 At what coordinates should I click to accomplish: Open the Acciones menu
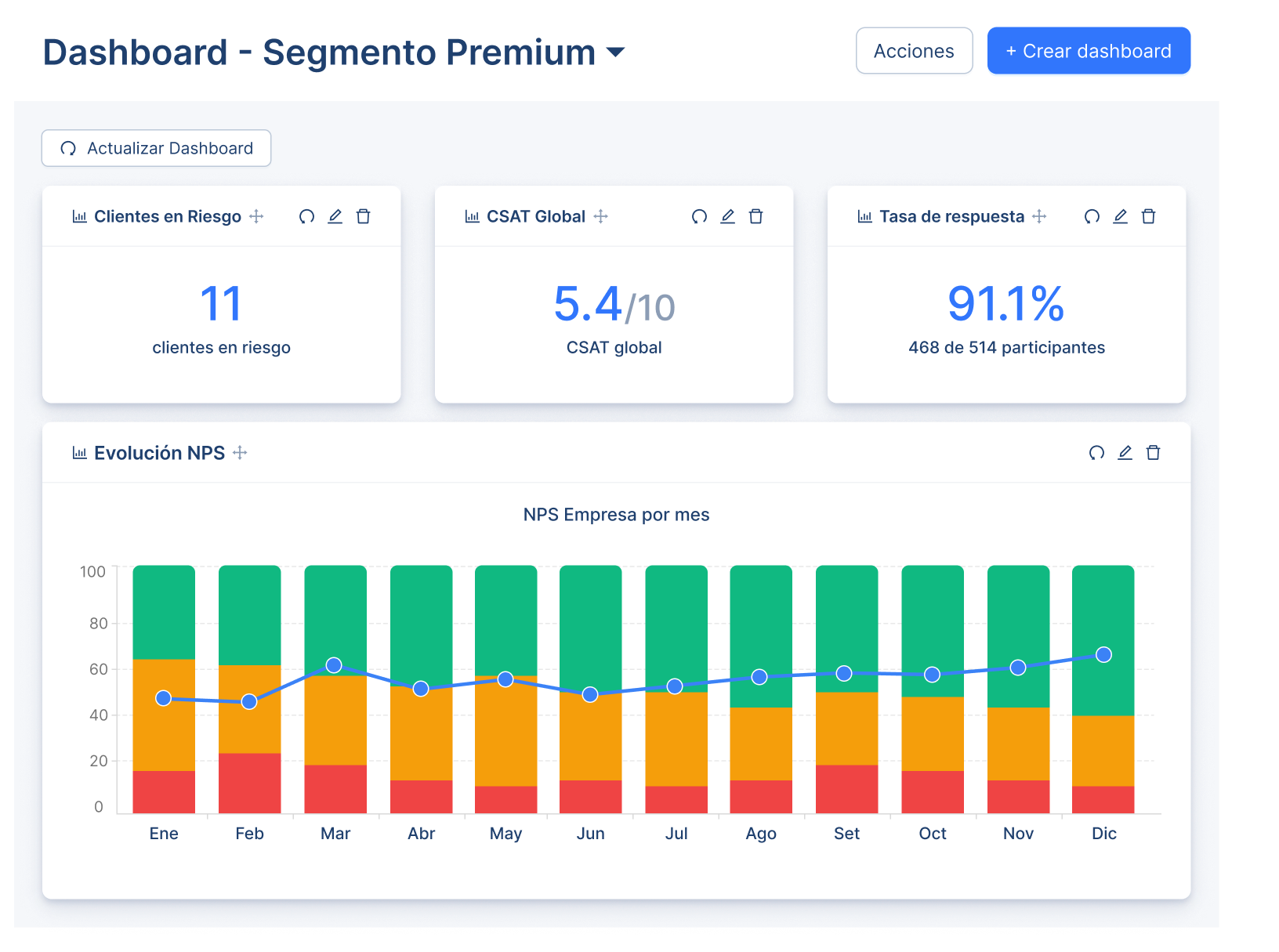pyautogui.click(x=914, y=50)
